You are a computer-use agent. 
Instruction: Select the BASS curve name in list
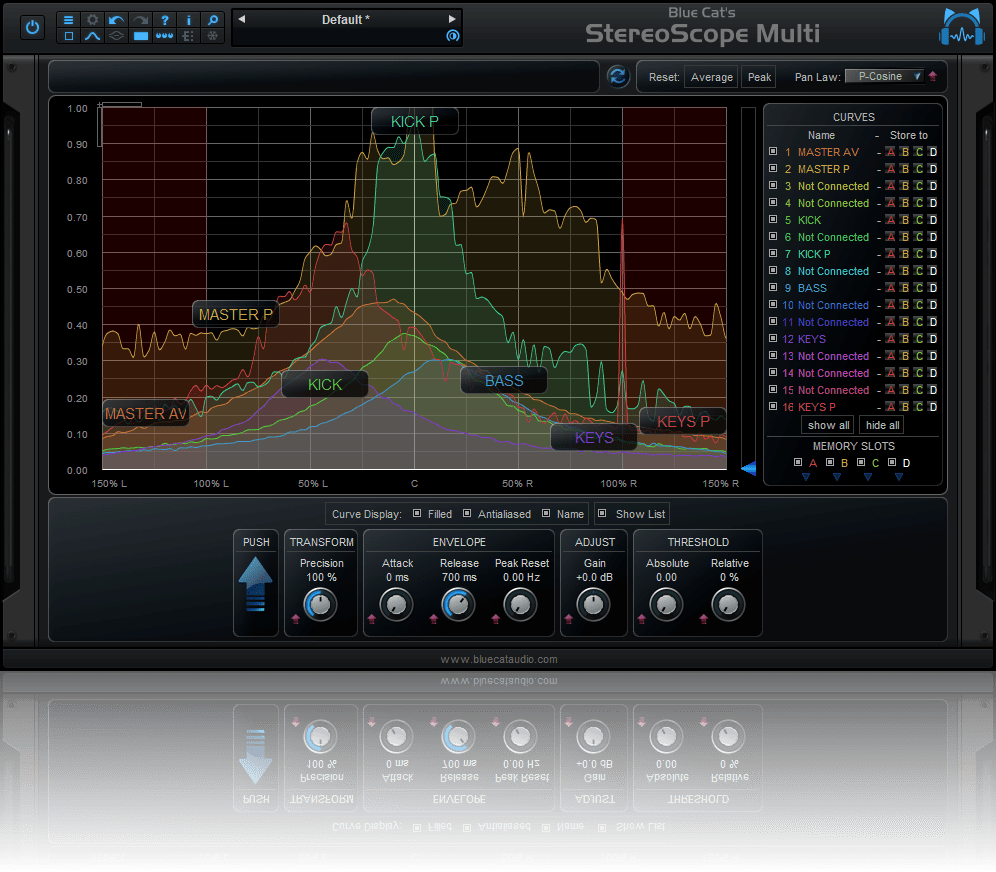pyautogui.click(x=812, y=288)
